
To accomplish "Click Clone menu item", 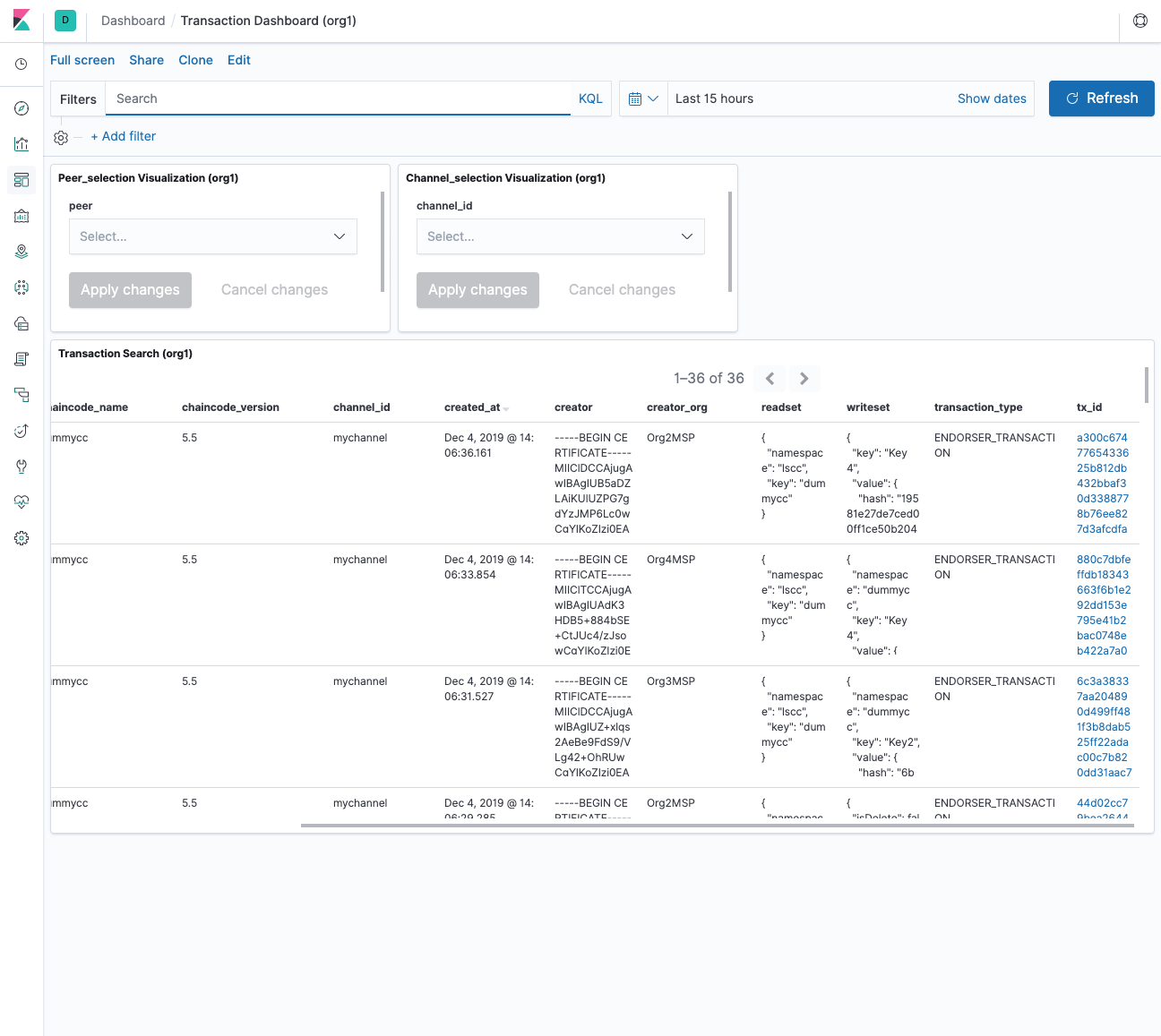I will click(x=195, y=60).
